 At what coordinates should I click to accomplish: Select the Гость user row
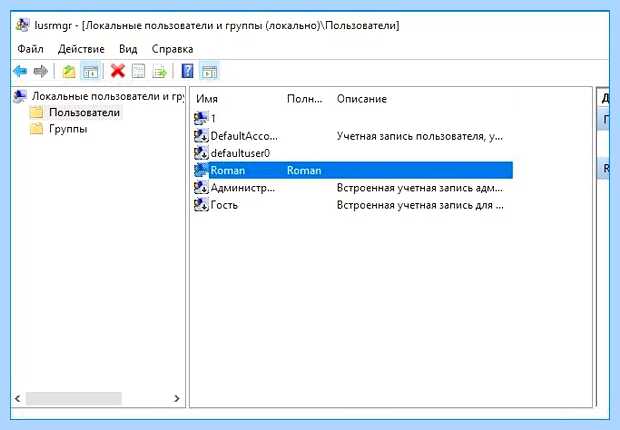(x=224, y=205)
